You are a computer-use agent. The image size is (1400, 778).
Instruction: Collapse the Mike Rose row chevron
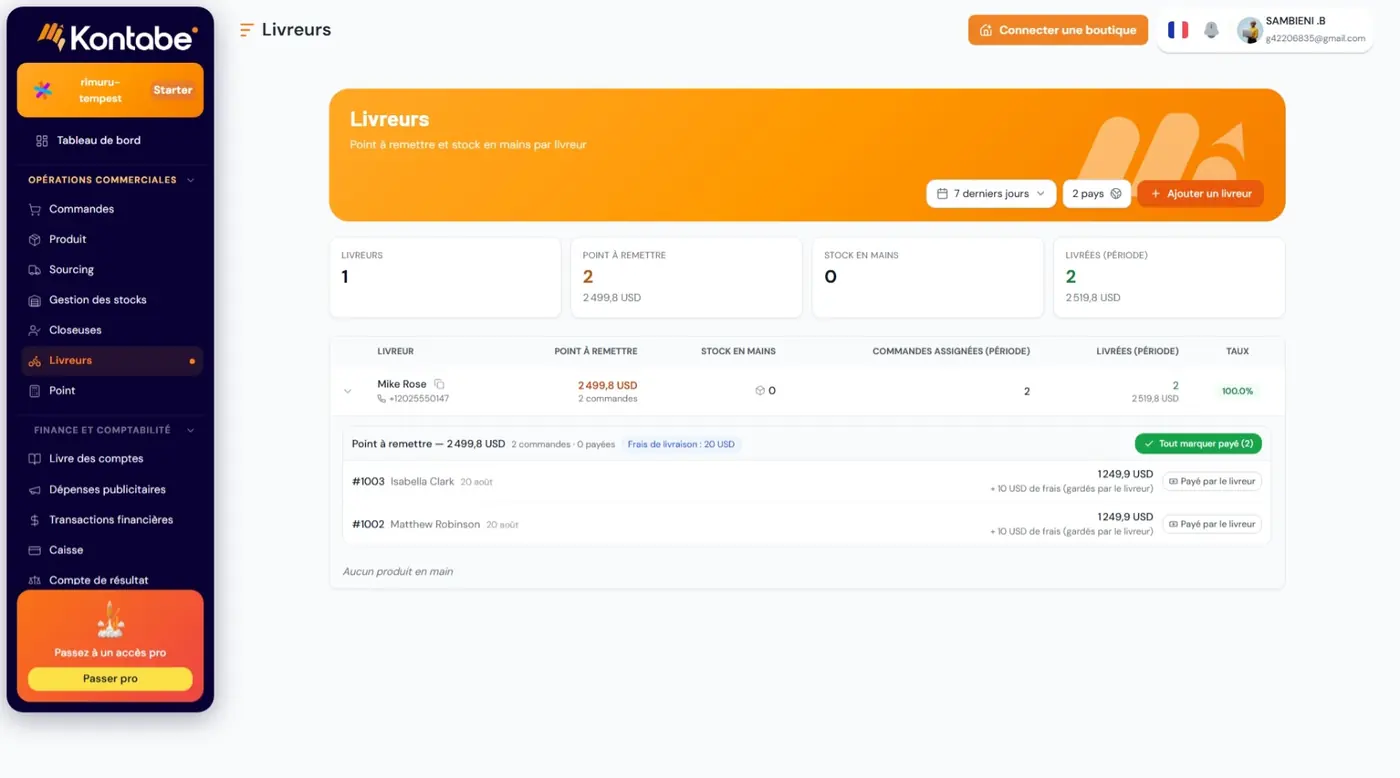348,391
